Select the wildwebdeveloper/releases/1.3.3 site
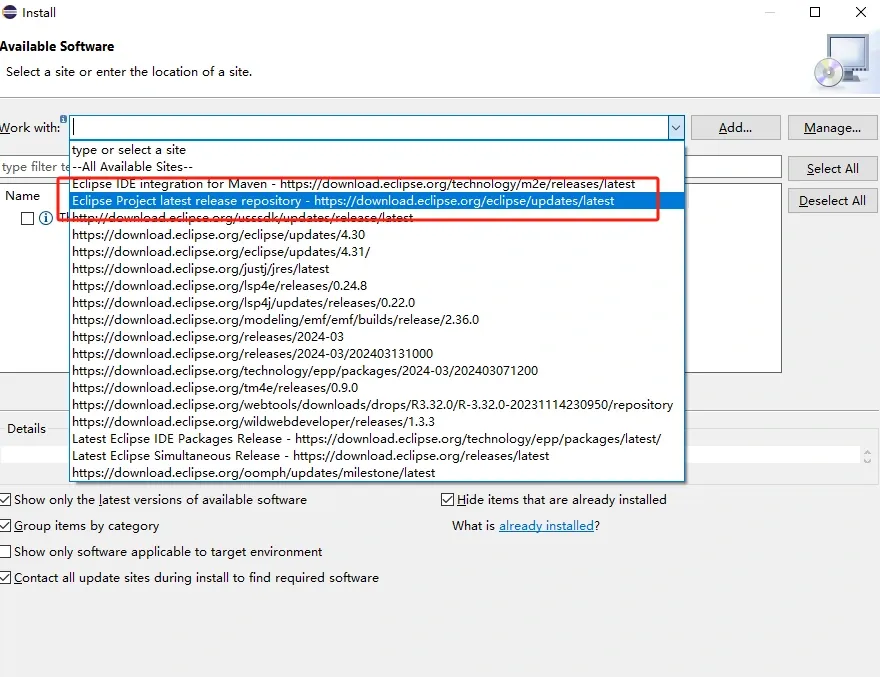880x677 pixels. point(377,422)
